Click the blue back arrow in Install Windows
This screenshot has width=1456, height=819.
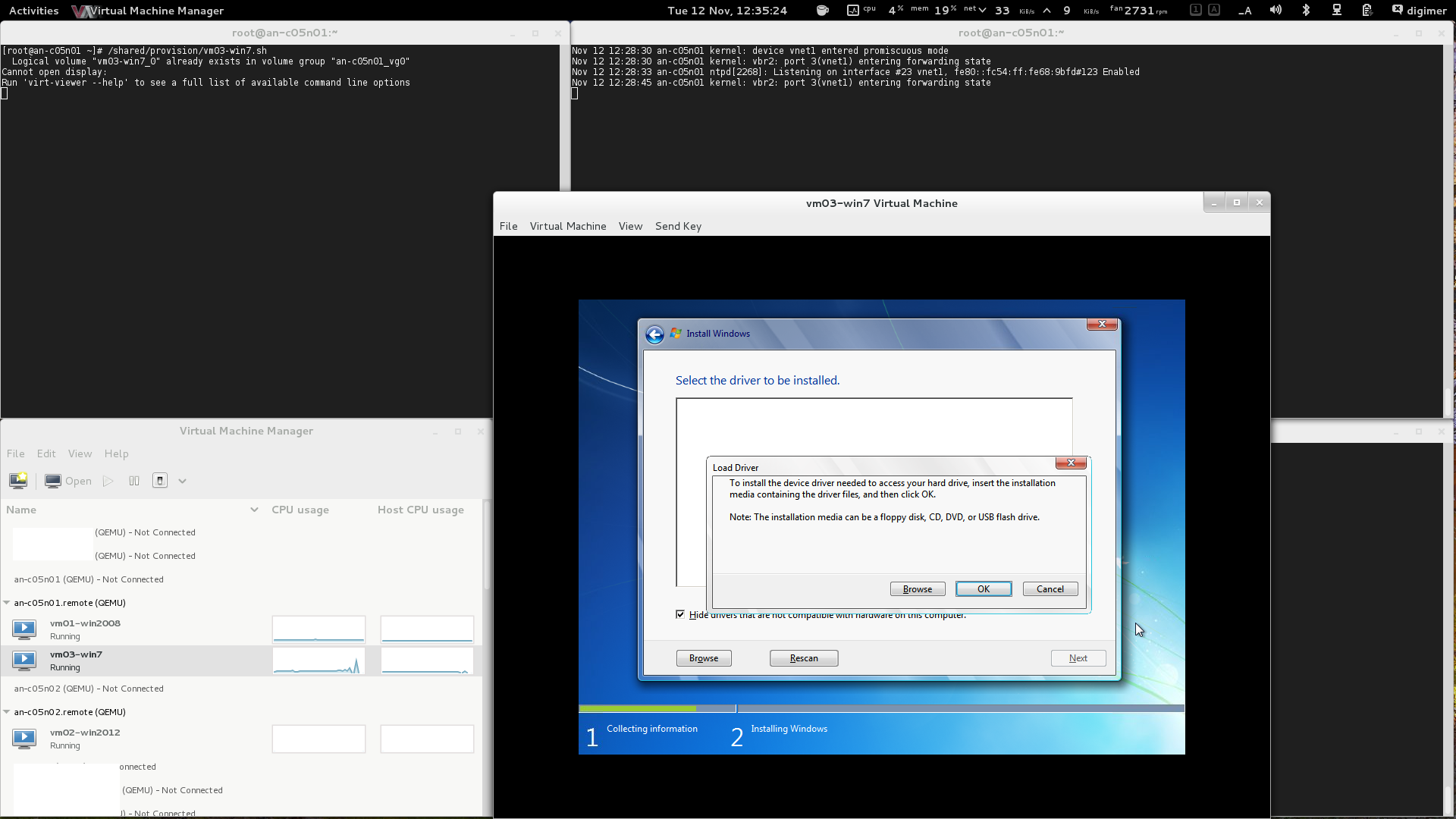654,334
